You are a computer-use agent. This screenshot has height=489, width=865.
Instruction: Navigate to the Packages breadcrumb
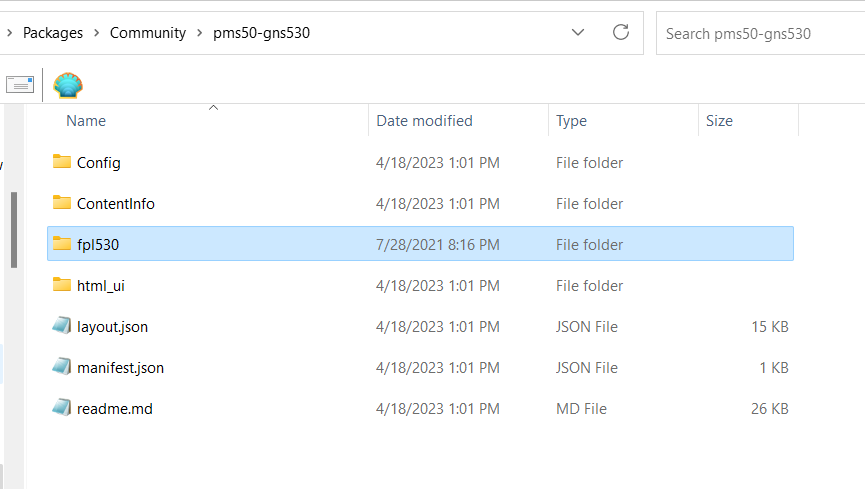(54, 33)
